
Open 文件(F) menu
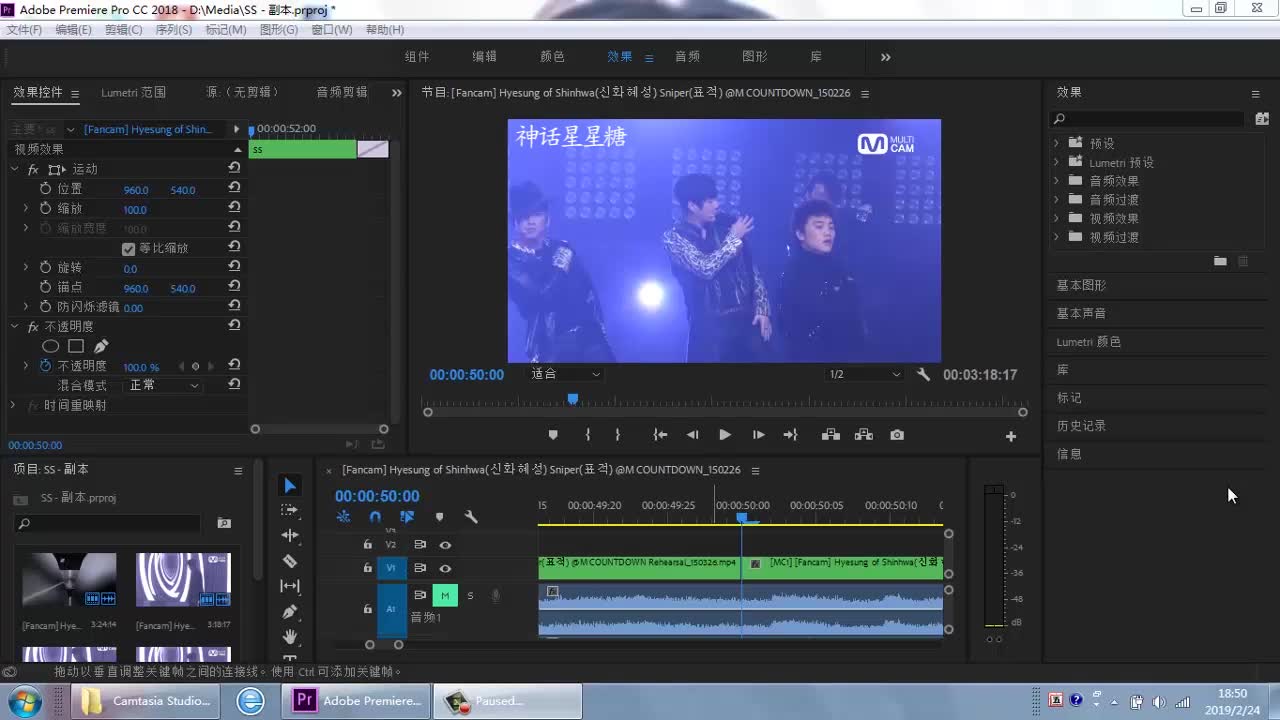[25, 30]
